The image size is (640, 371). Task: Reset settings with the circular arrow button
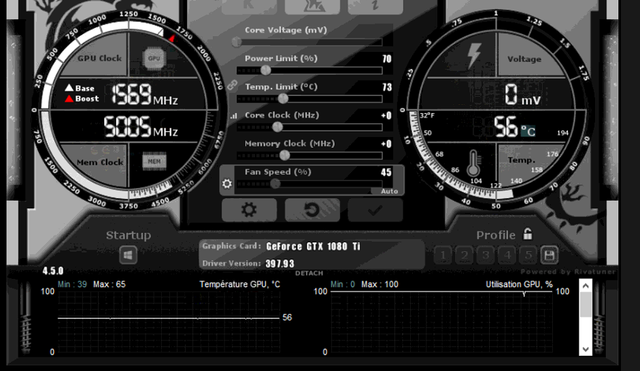[312, 210]
